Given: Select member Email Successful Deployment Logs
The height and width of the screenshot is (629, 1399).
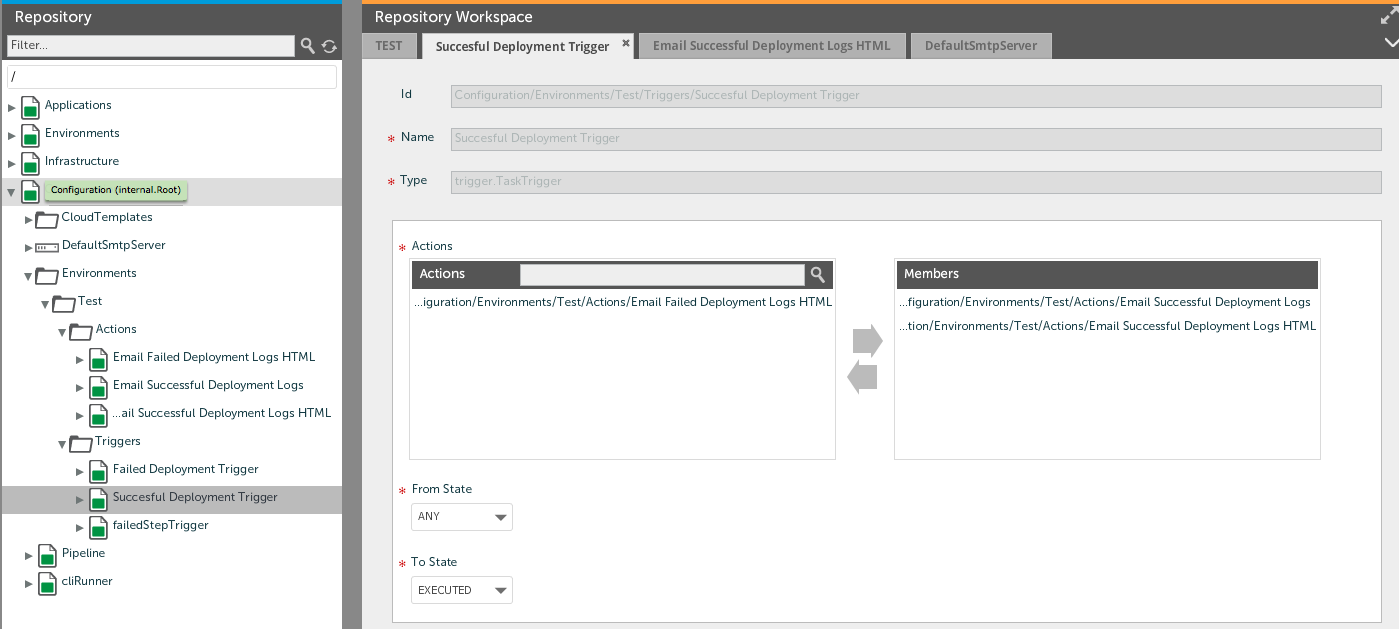Looking at the screenshot, I should pyautogui.click(x=1106, y=302).
